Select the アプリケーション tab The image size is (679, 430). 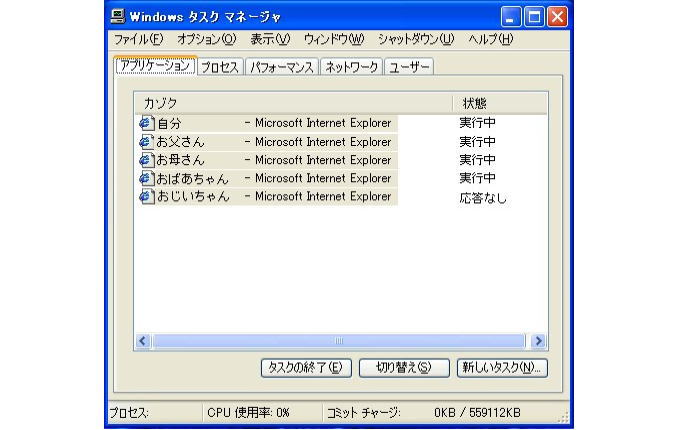pos(155,65)
